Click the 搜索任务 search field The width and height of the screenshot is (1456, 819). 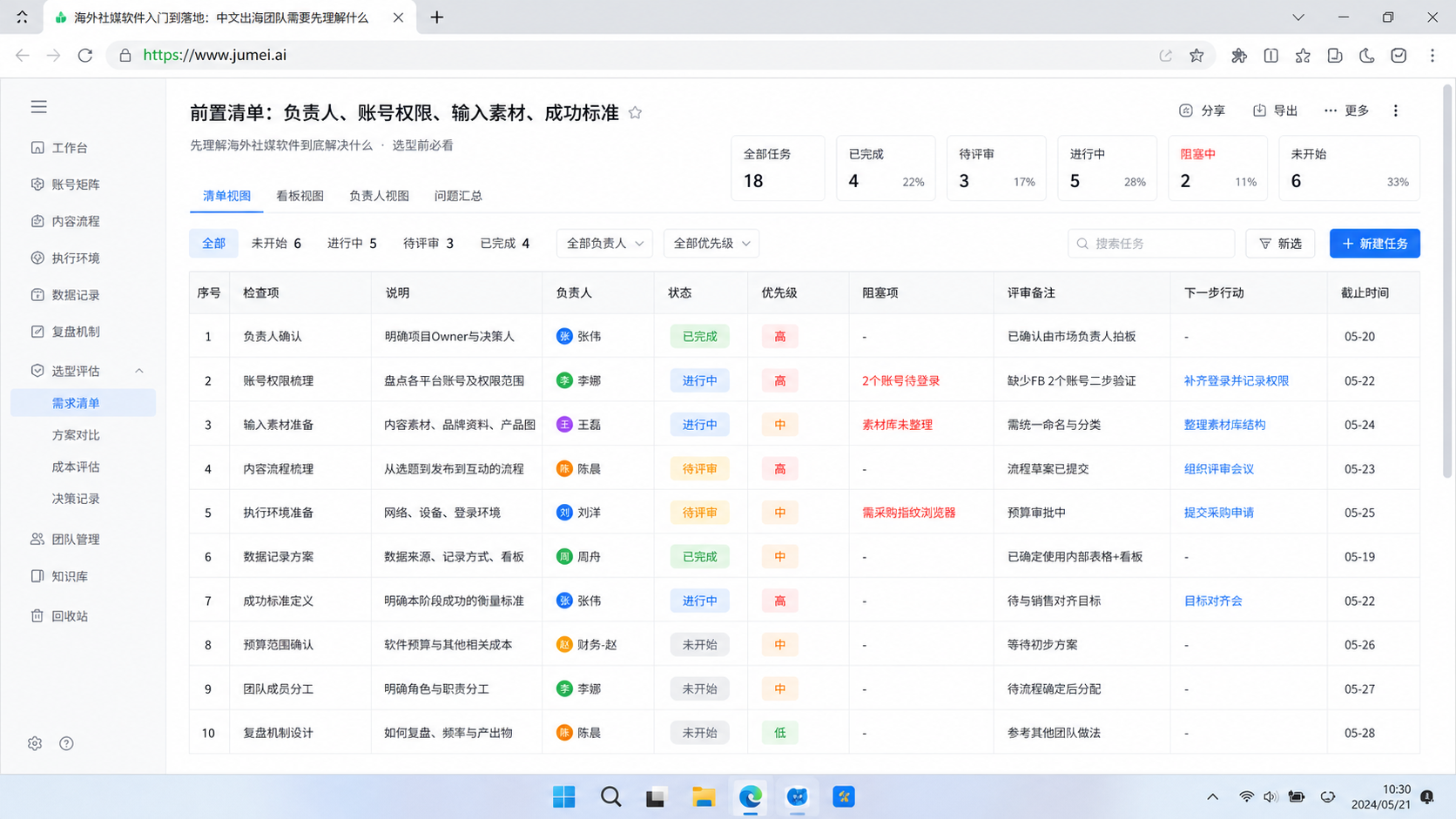(1151, 244)
